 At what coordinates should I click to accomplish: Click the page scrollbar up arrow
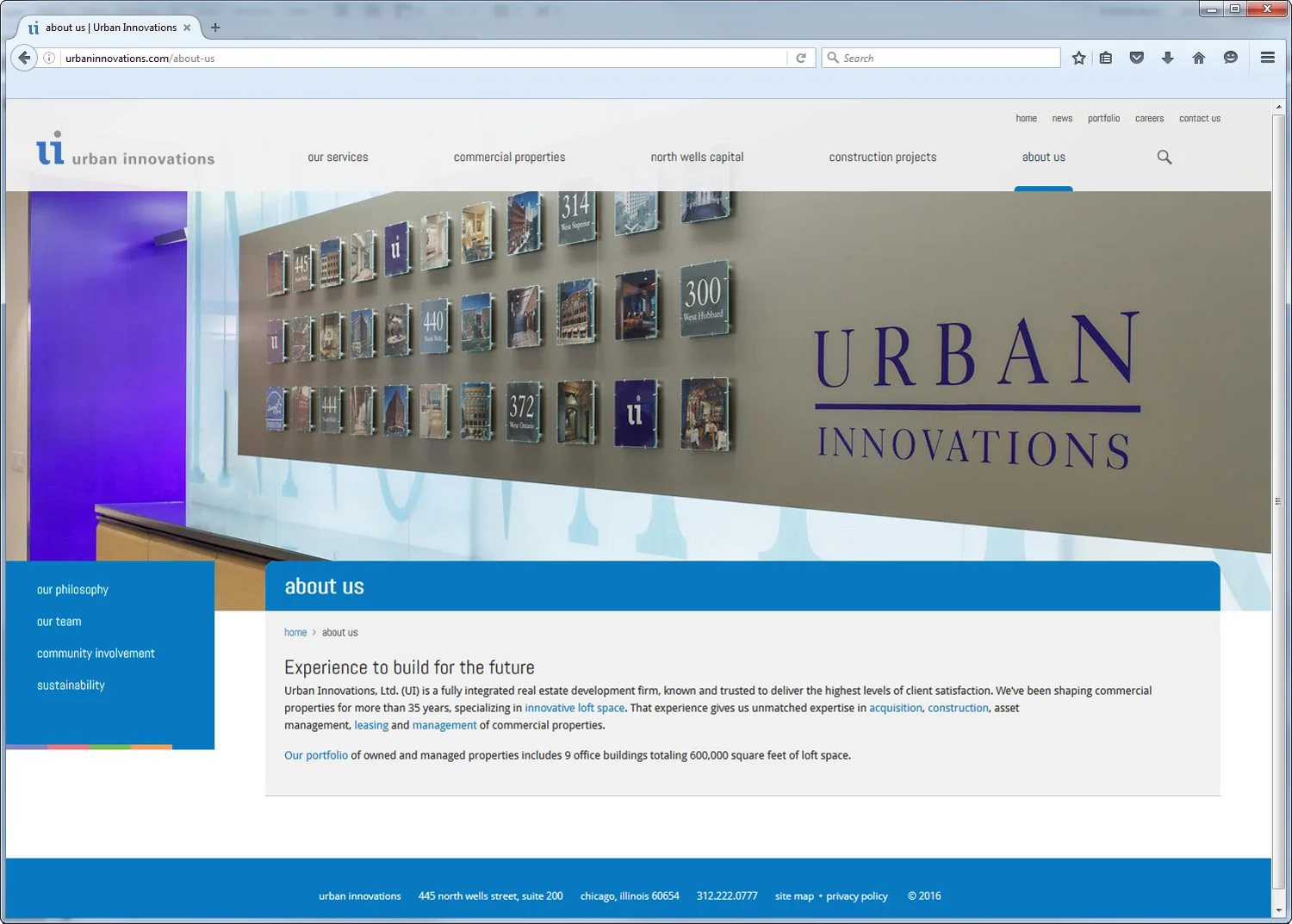point(1278,107)
